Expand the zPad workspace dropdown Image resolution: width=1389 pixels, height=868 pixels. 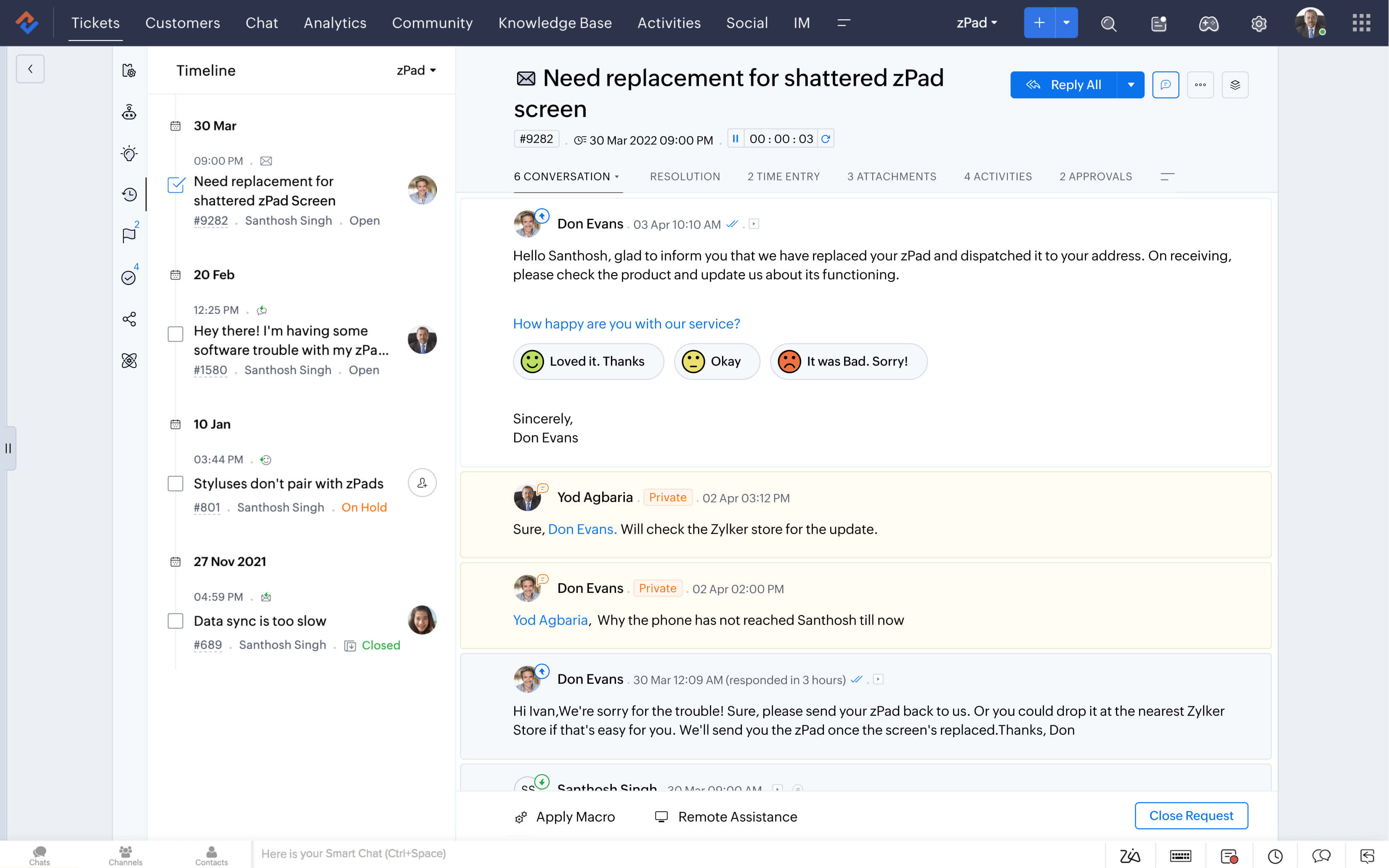click(x=975, y=22)
